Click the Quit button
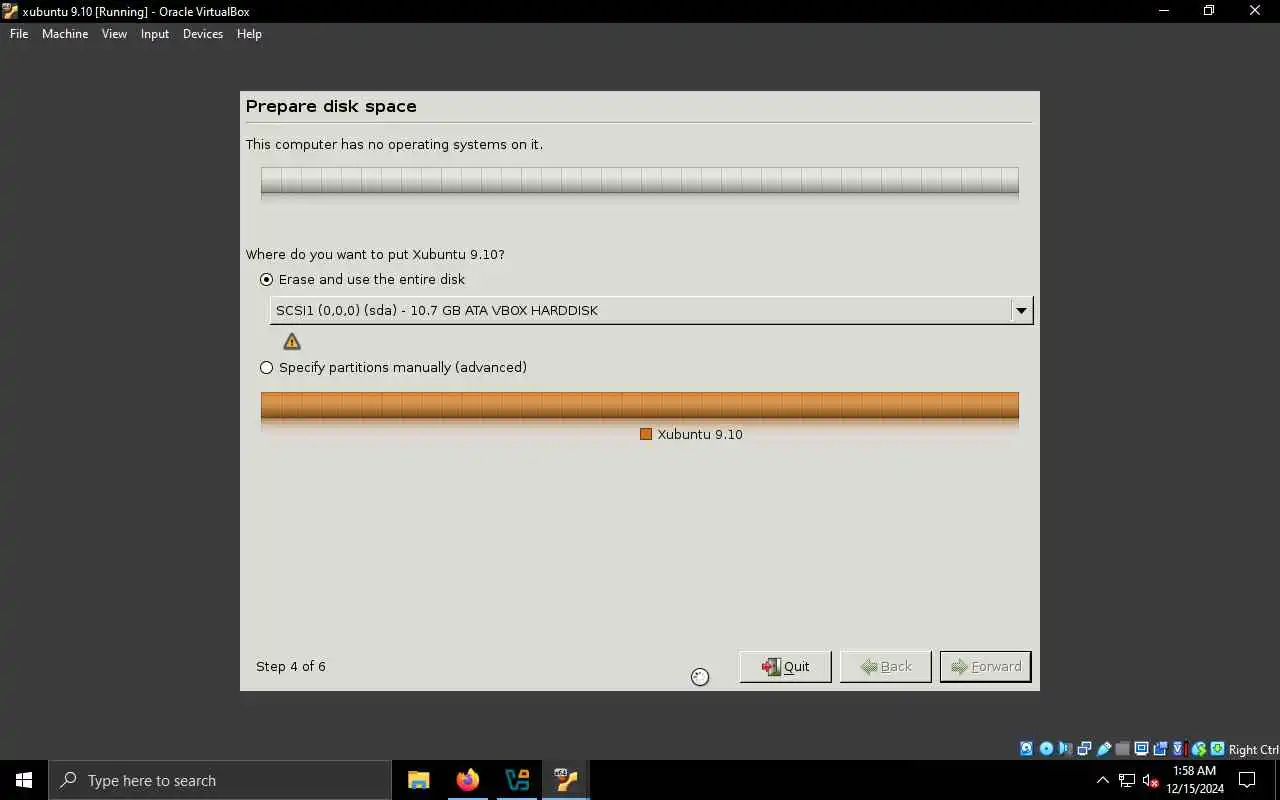 coord(785,667)
